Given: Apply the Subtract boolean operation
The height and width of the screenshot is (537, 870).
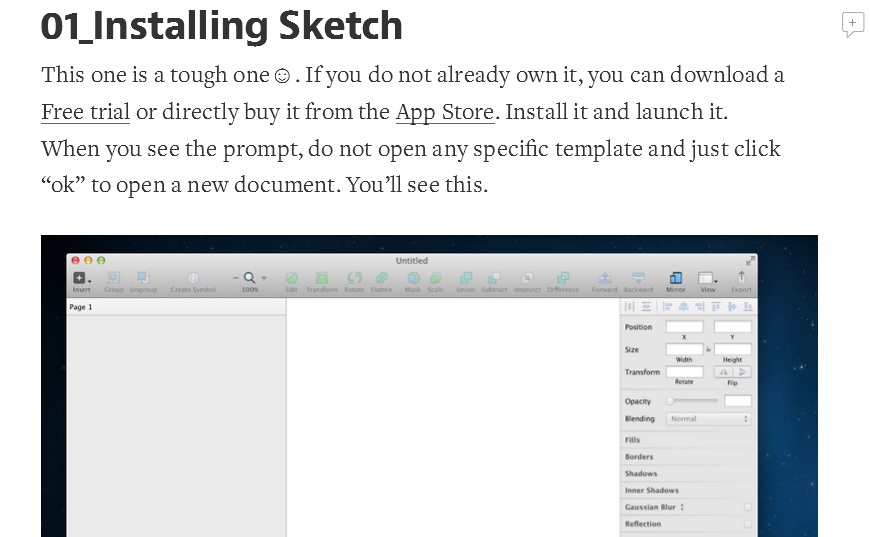Looking at the screenshot, I should 494,278.
